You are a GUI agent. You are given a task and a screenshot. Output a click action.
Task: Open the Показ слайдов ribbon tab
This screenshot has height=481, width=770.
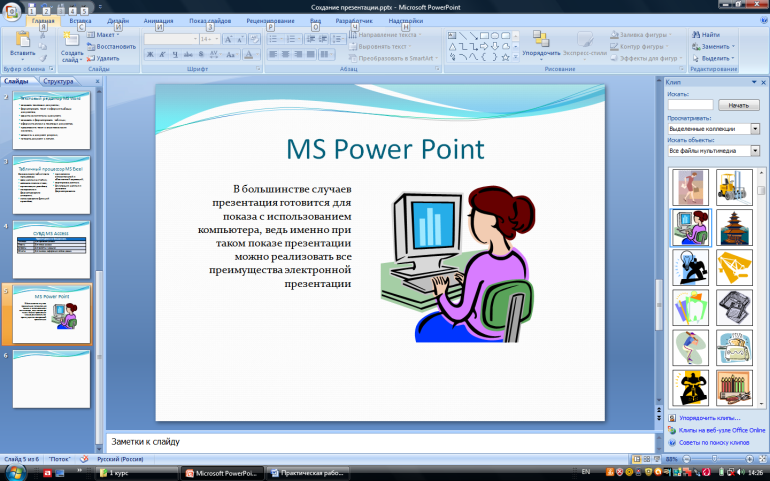(210, 21)
